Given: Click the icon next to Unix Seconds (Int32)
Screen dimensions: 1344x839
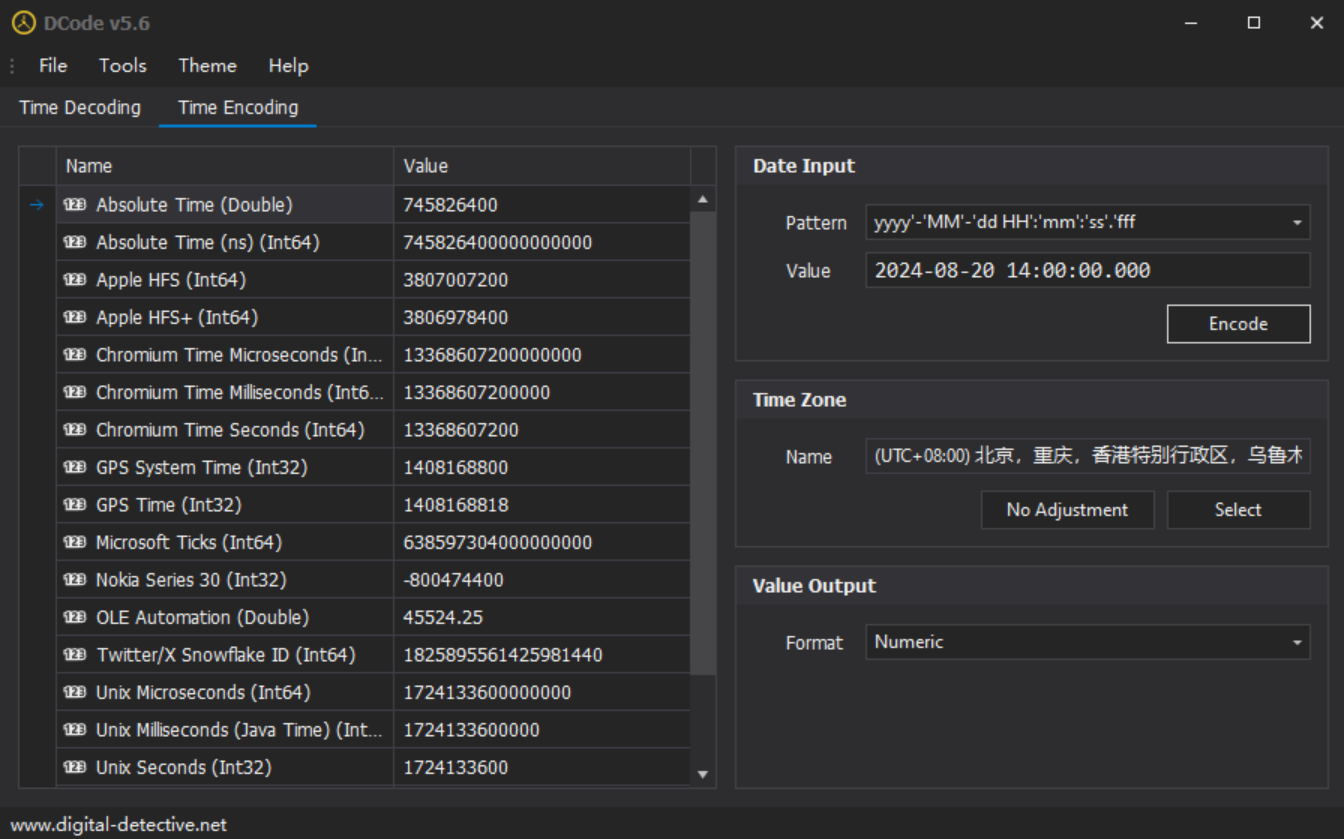Looking at the screenshot, I should (75, 768).
